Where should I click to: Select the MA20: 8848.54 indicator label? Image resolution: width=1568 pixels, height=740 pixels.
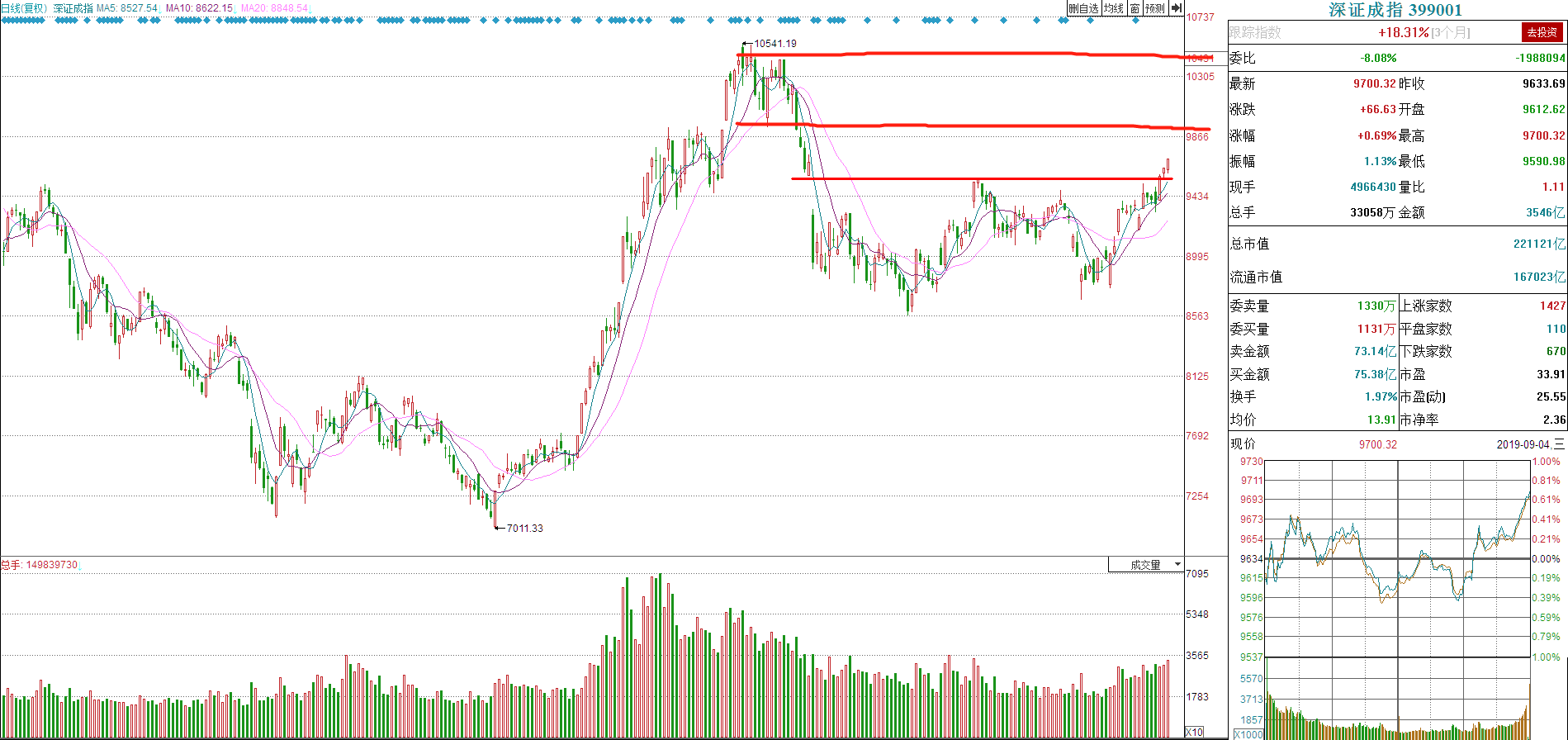[274, 8]
